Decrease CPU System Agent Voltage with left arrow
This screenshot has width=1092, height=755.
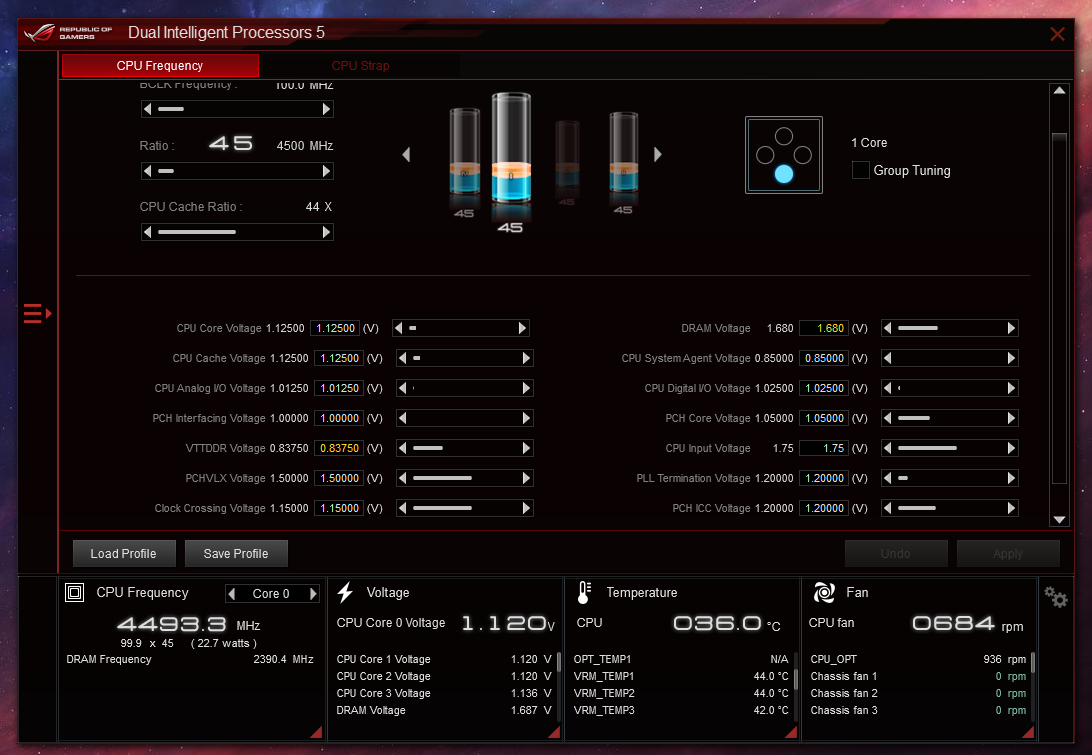pyautogui.click(x=887, y=358)
